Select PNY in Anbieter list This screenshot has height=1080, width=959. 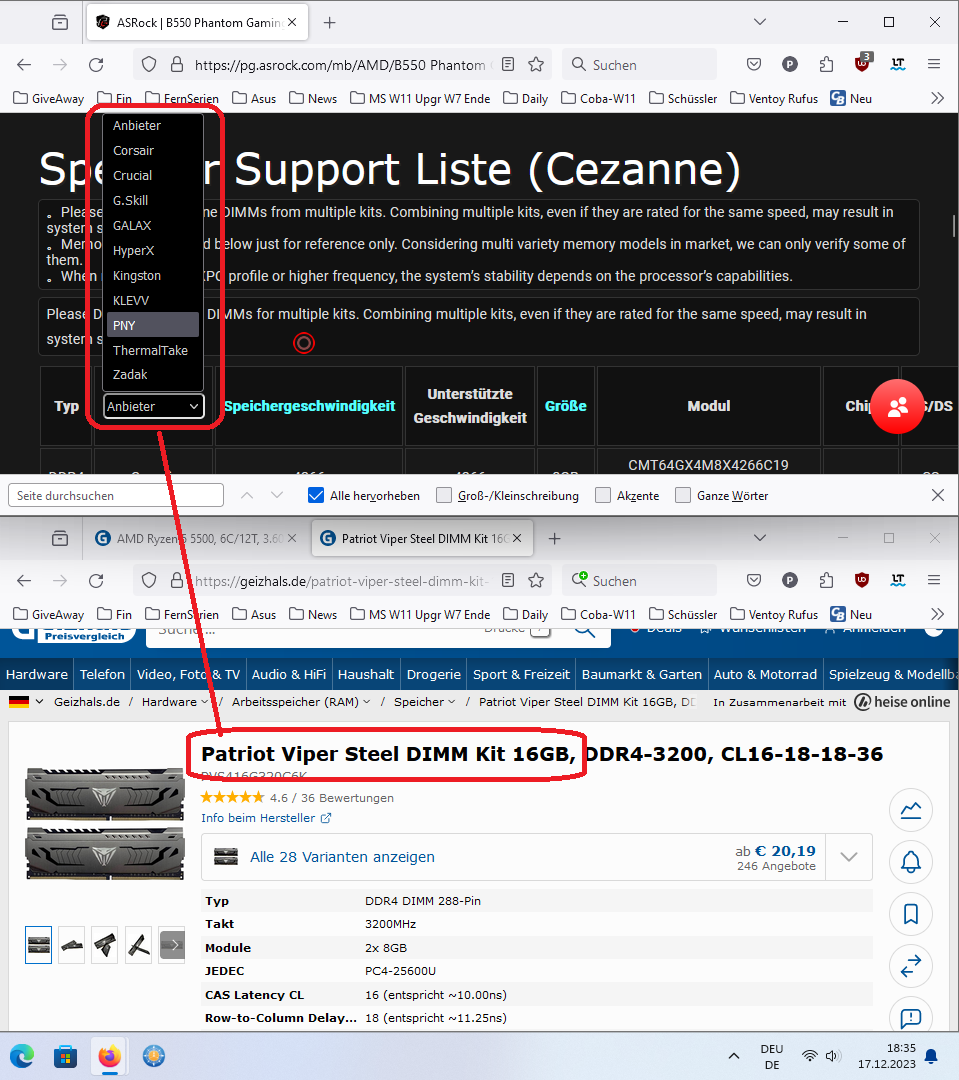pyautogui.click(x=152, y=325)
